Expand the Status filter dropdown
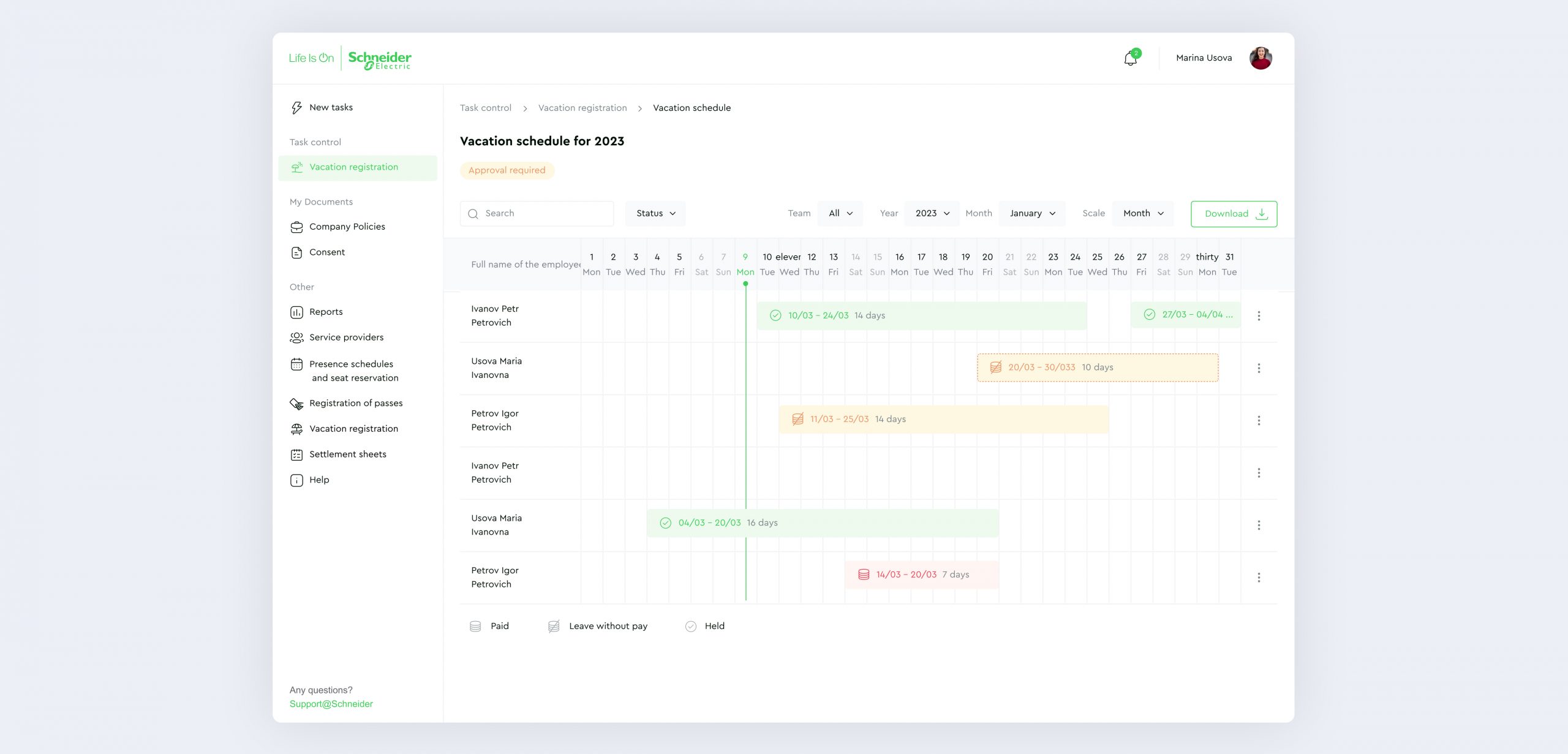Viewport: 1568px width, 754px height. [x=655, y=214]
